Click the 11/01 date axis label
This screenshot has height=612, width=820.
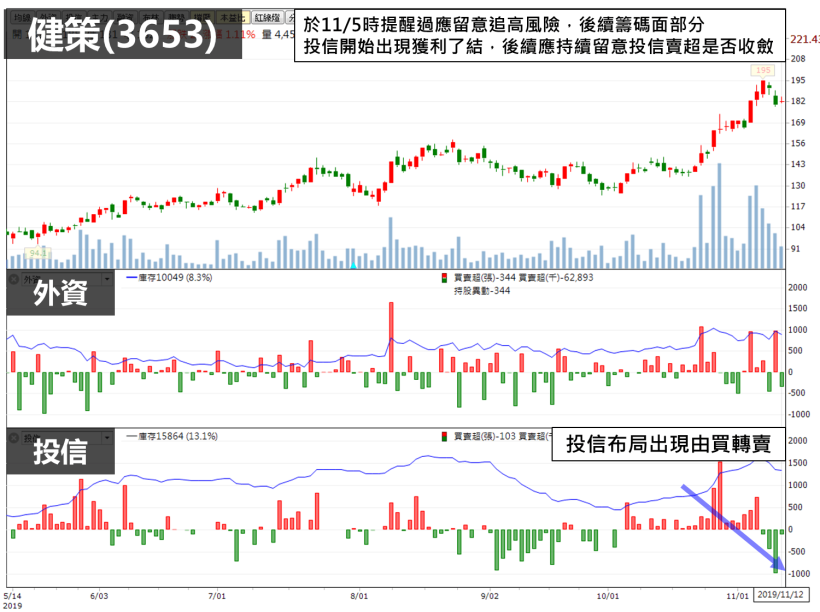click(x=737, y=596)
